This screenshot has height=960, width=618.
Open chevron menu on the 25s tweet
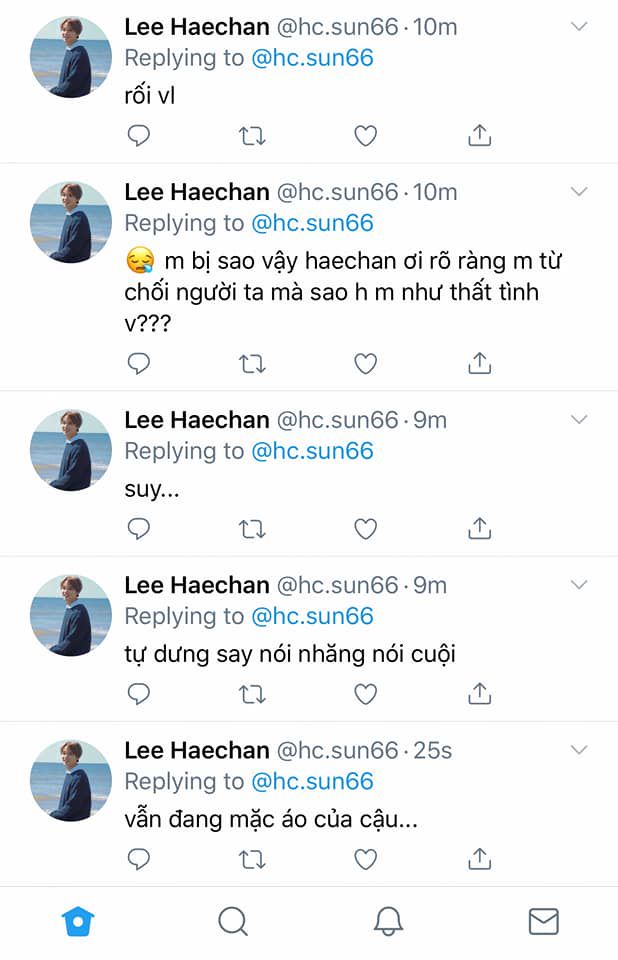coord(579,749)
